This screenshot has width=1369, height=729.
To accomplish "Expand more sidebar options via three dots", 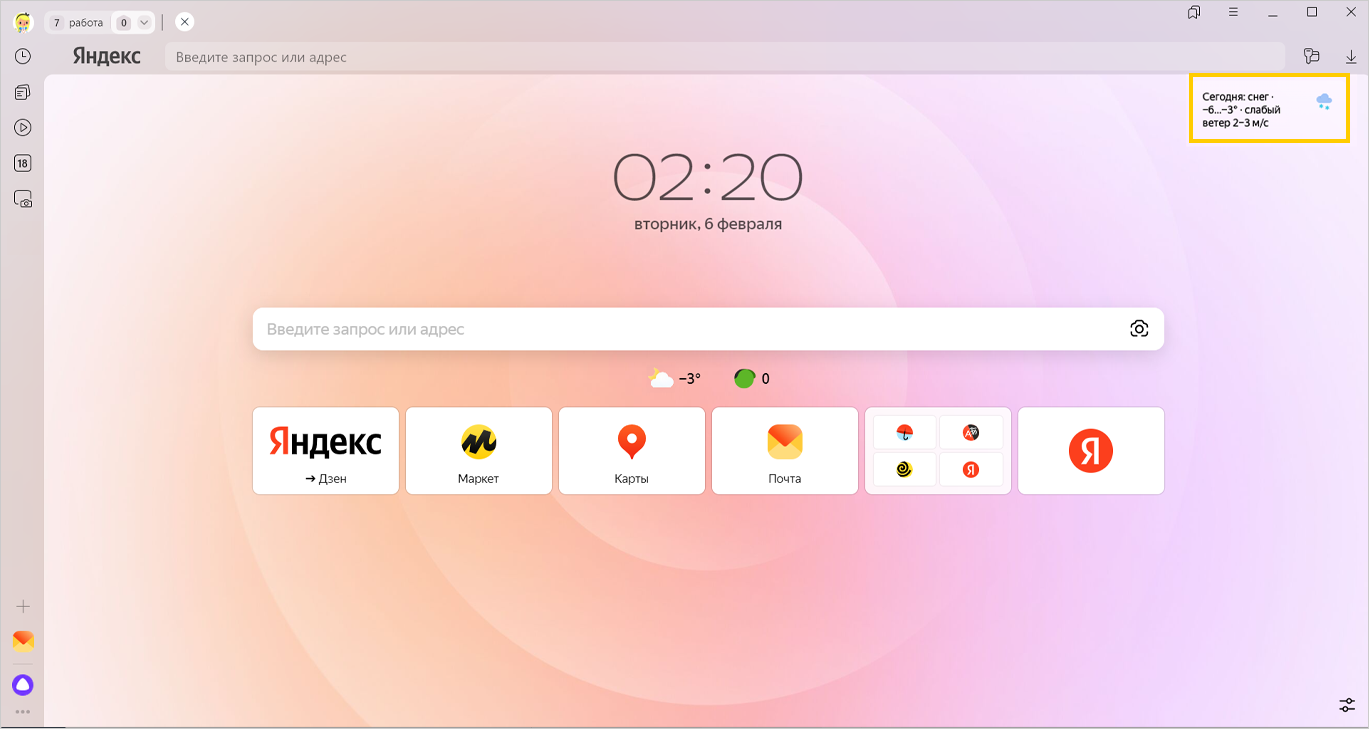I will point(22,712).
